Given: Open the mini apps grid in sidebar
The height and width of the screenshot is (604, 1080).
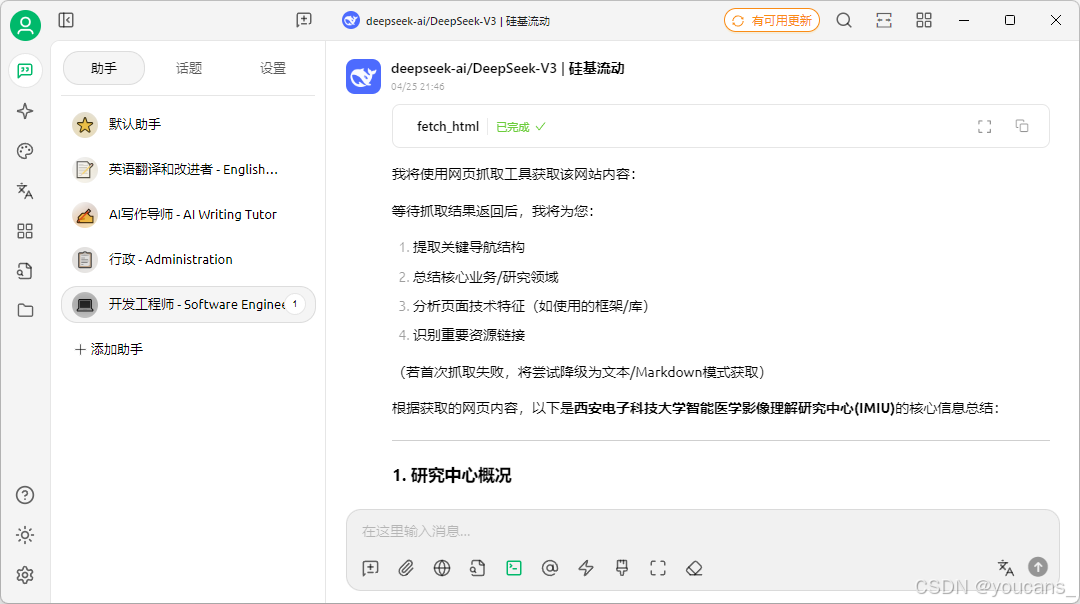Looking at the screenshot, I should point(25,231).
